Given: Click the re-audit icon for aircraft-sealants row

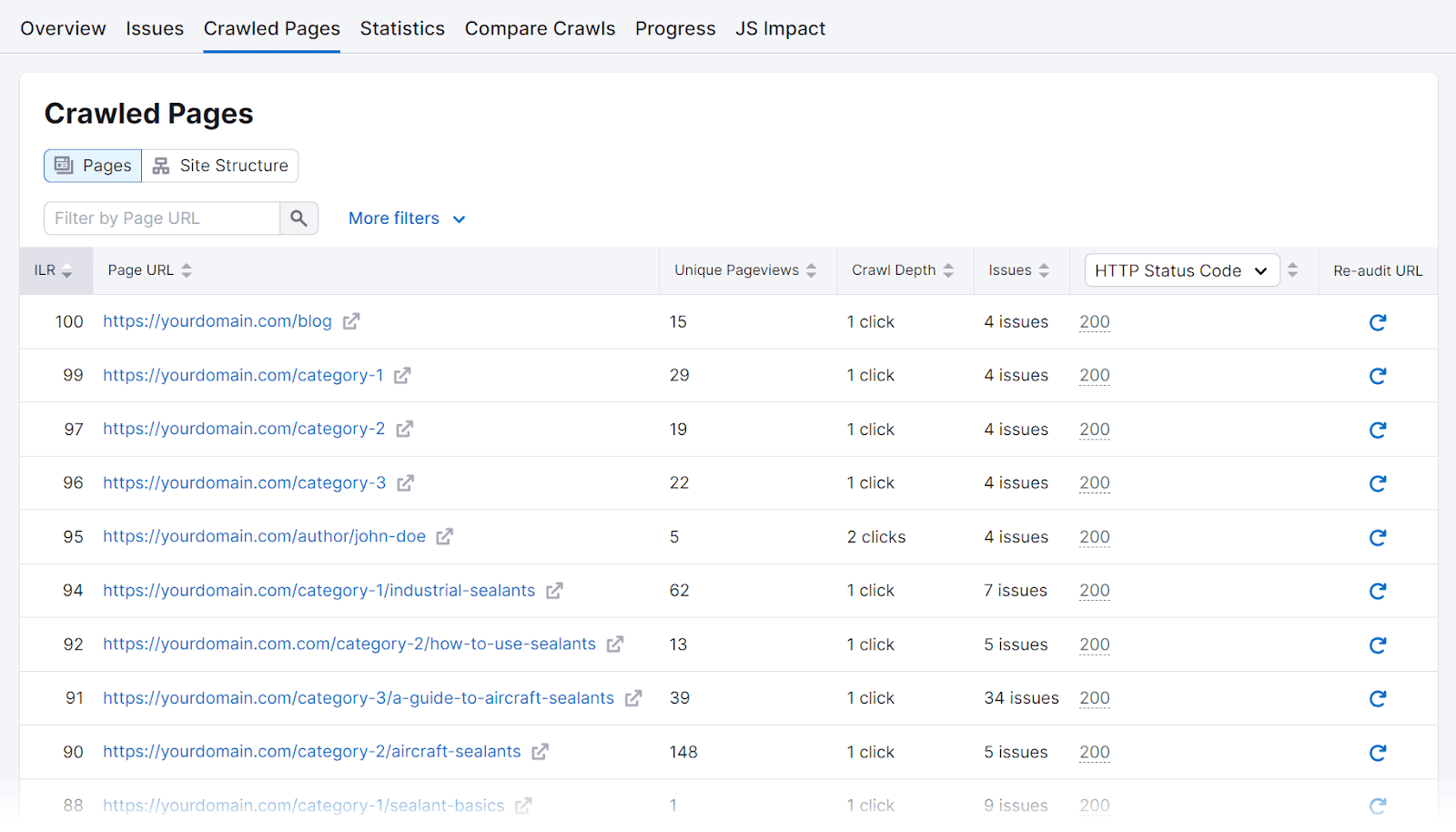Looking at the screenshot, I should tap(1378, 752).
